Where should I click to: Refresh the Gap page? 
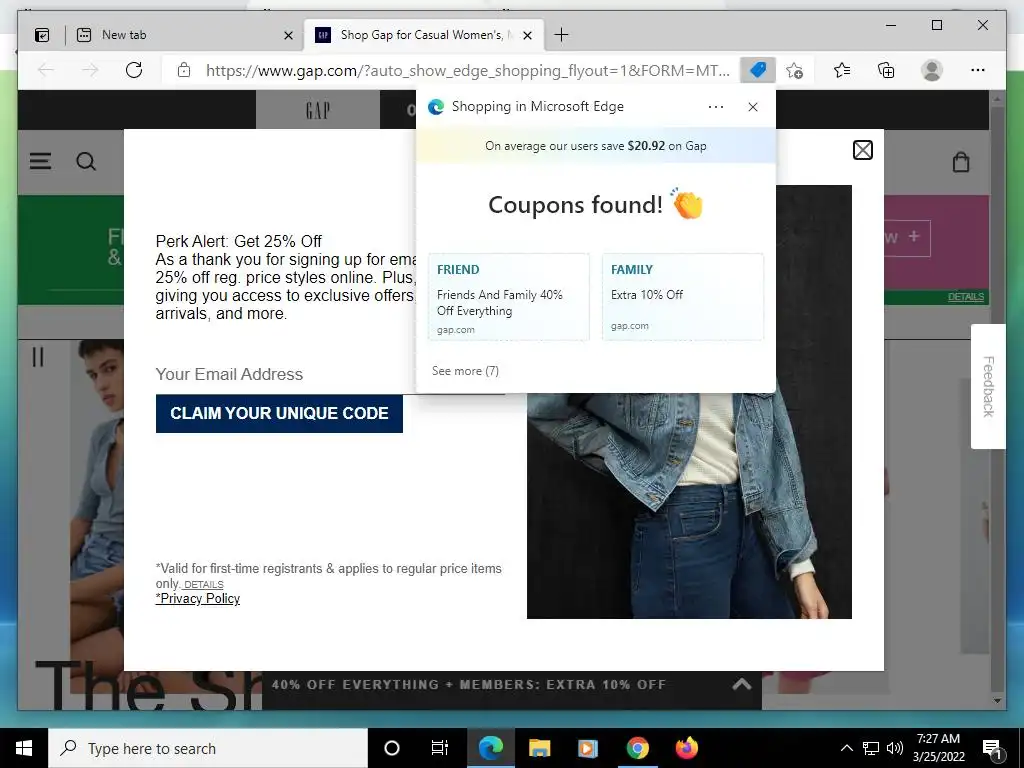point(134,70)
